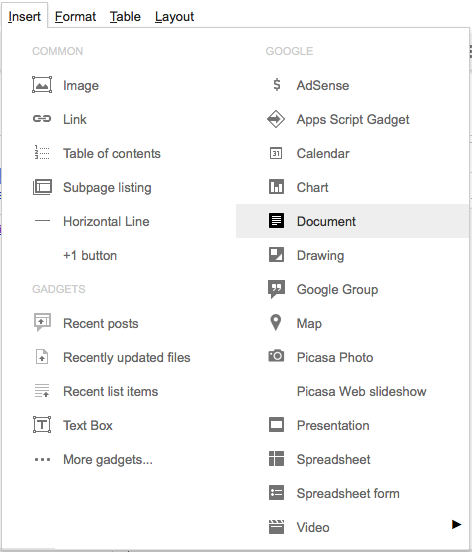The width and height of the screenshot is (472, 552).
Task: Select the Horizontal Line label
Action: click(106, 221)
